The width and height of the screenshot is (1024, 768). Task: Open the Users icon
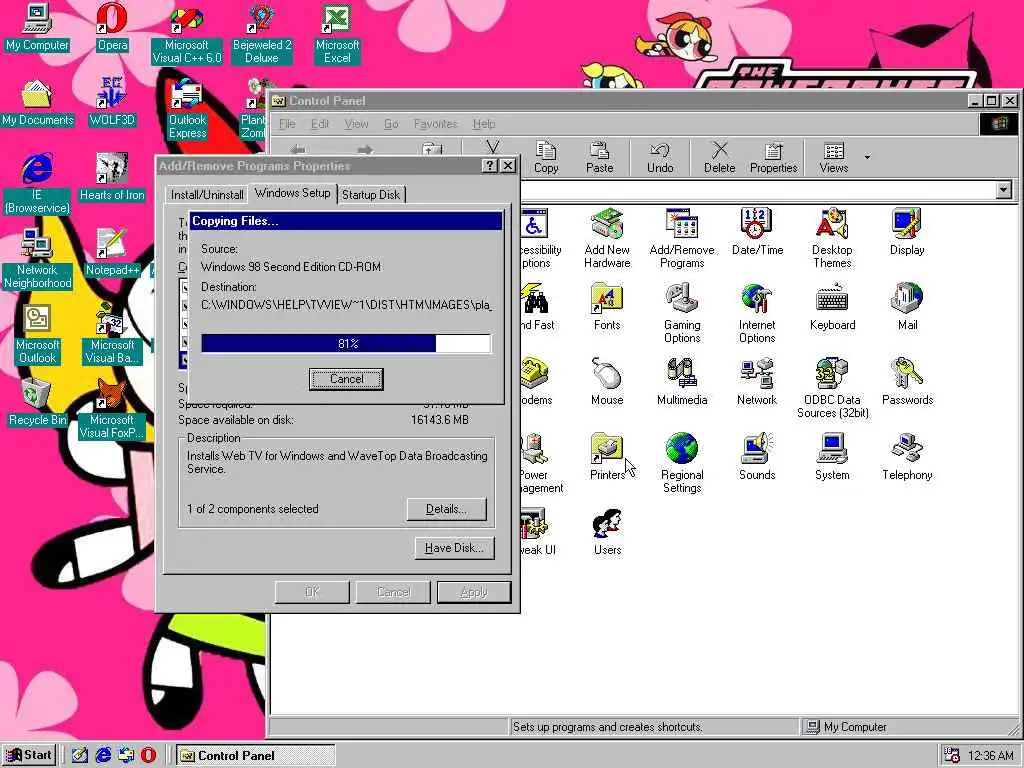pos(607,532)
